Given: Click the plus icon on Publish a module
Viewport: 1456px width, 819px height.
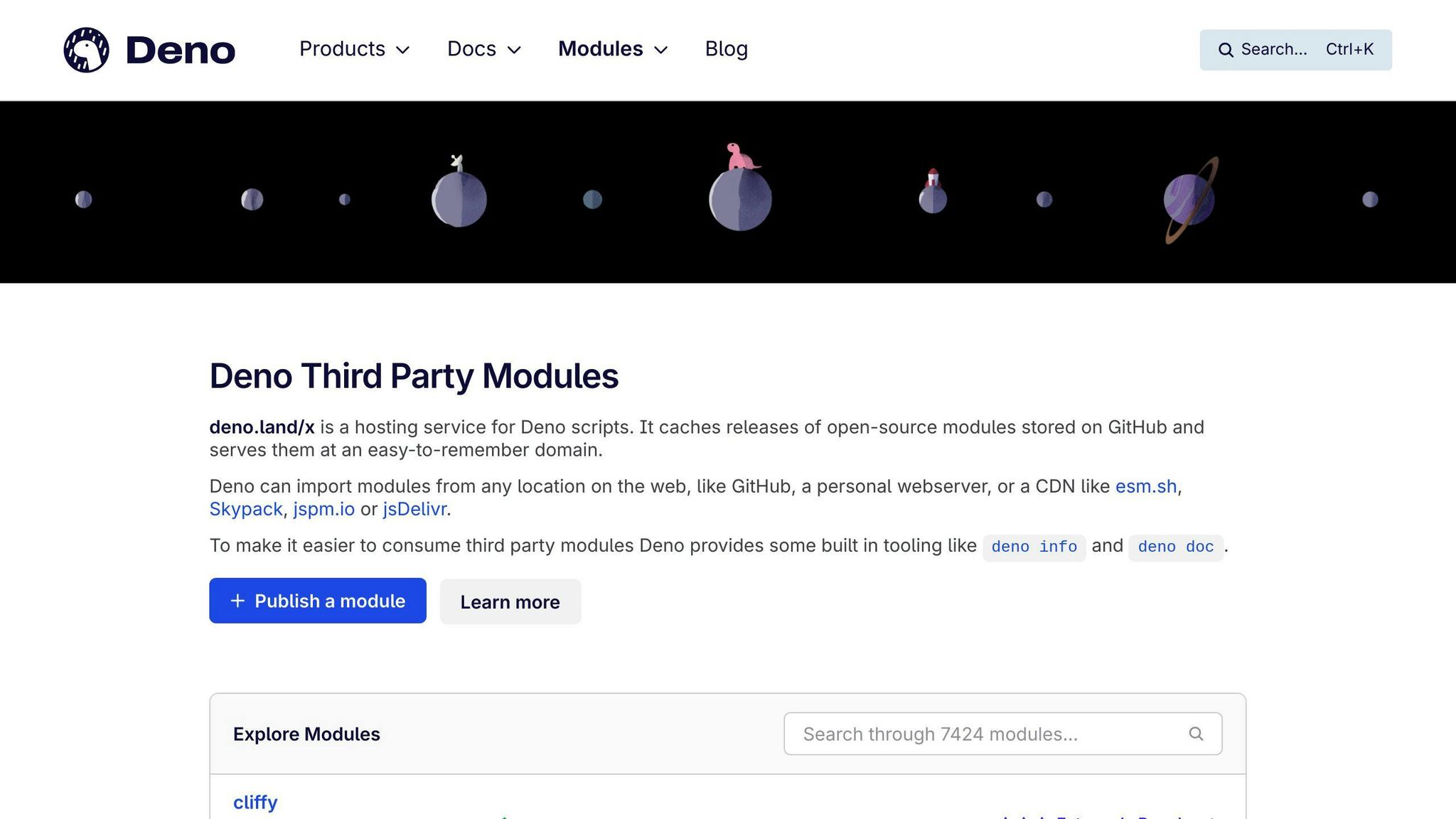Looking at the screenshot, I should [235, 601].
